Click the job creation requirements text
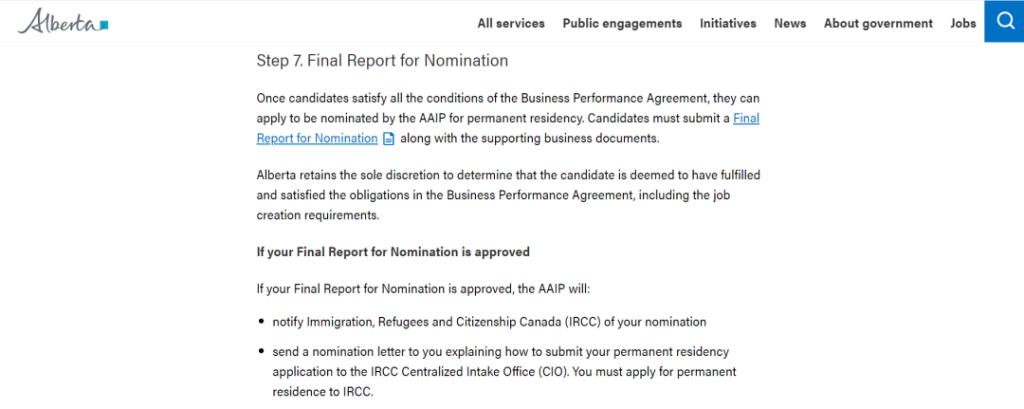 [x=317, y=215]
